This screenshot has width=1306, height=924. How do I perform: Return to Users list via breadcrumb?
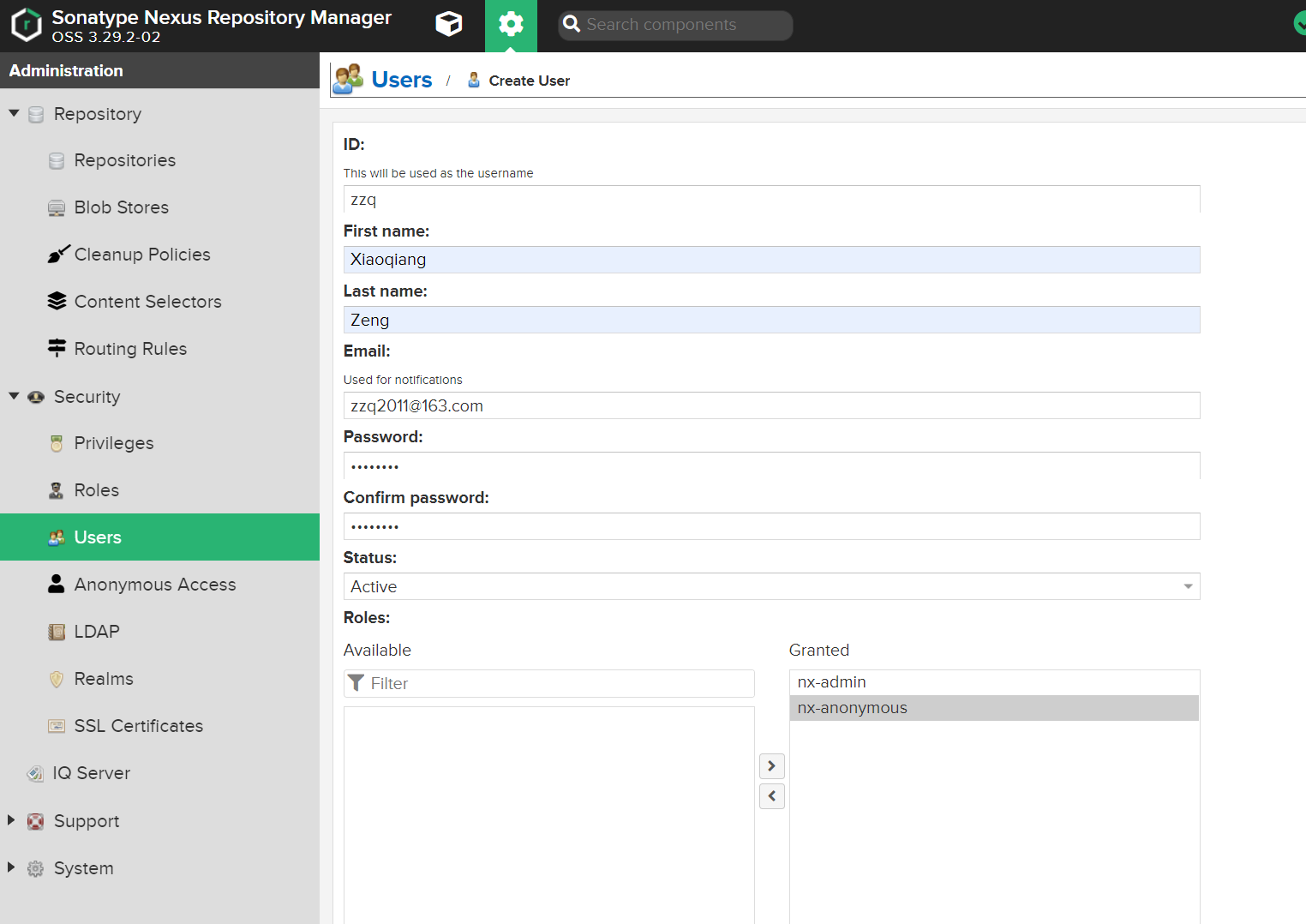point(402,80)
